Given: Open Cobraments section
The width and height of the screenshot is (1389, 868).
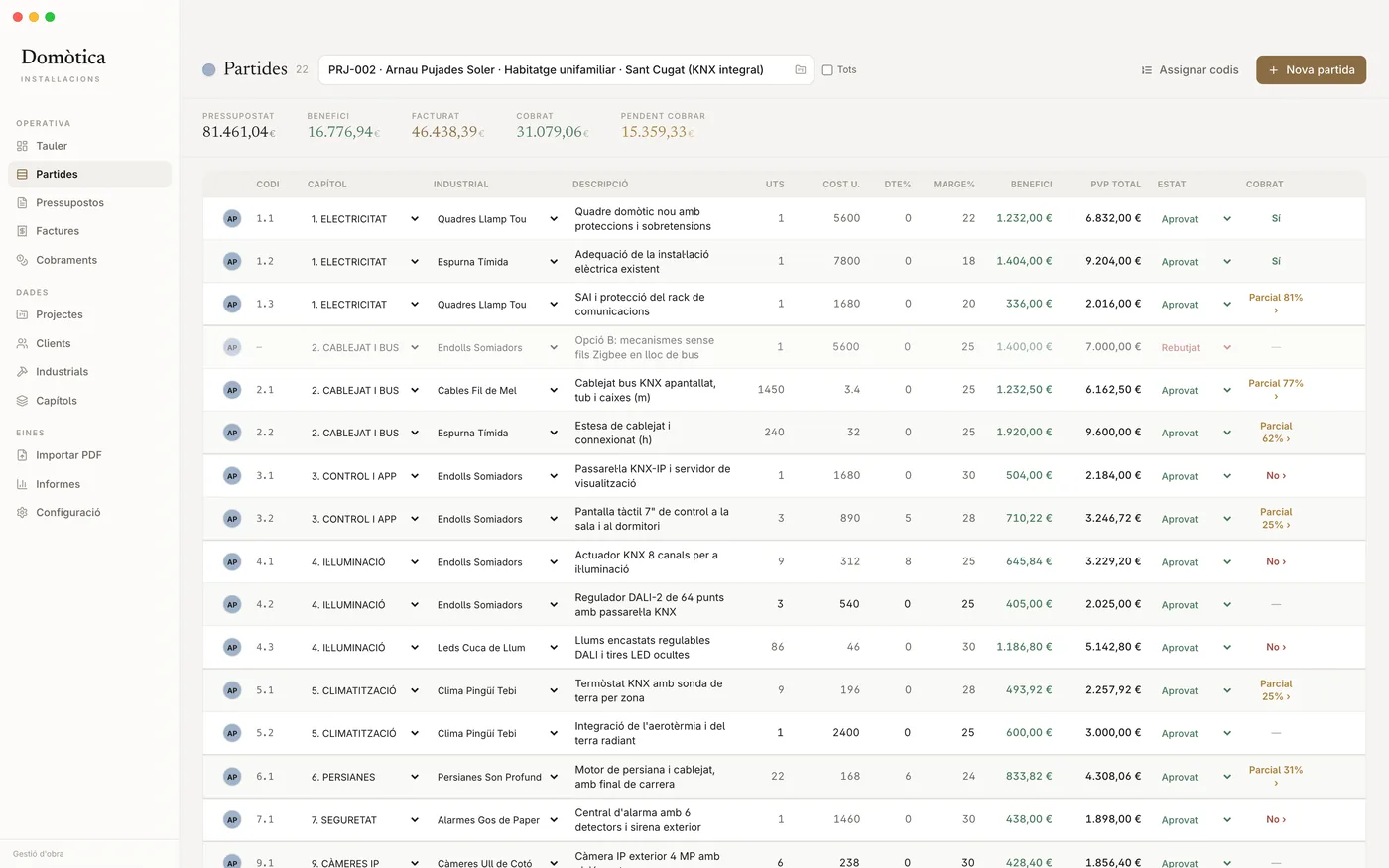Looking at the screenshot, I should tap(89, 260).
